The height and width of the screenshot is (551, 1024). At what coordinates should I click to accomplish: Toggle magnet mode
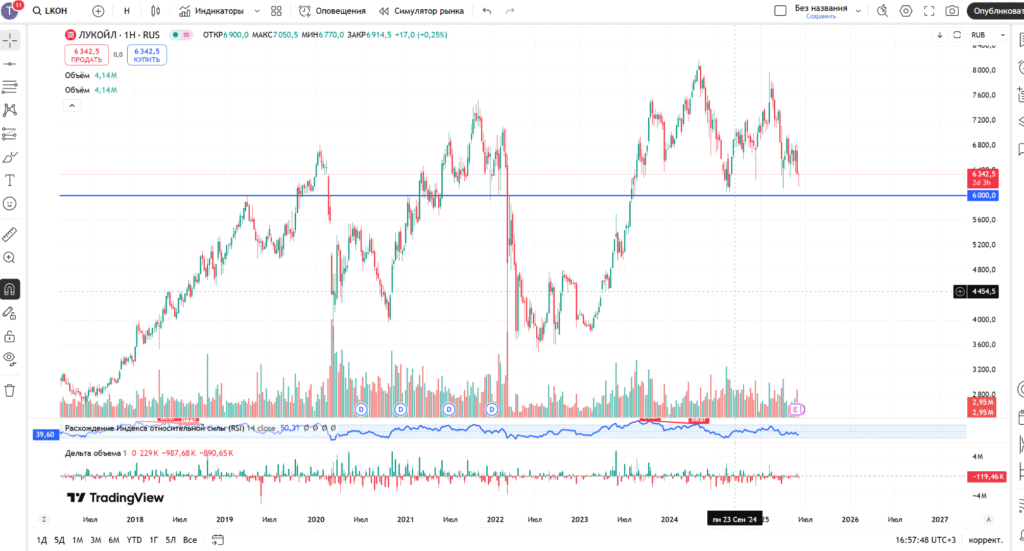[10, 289]
